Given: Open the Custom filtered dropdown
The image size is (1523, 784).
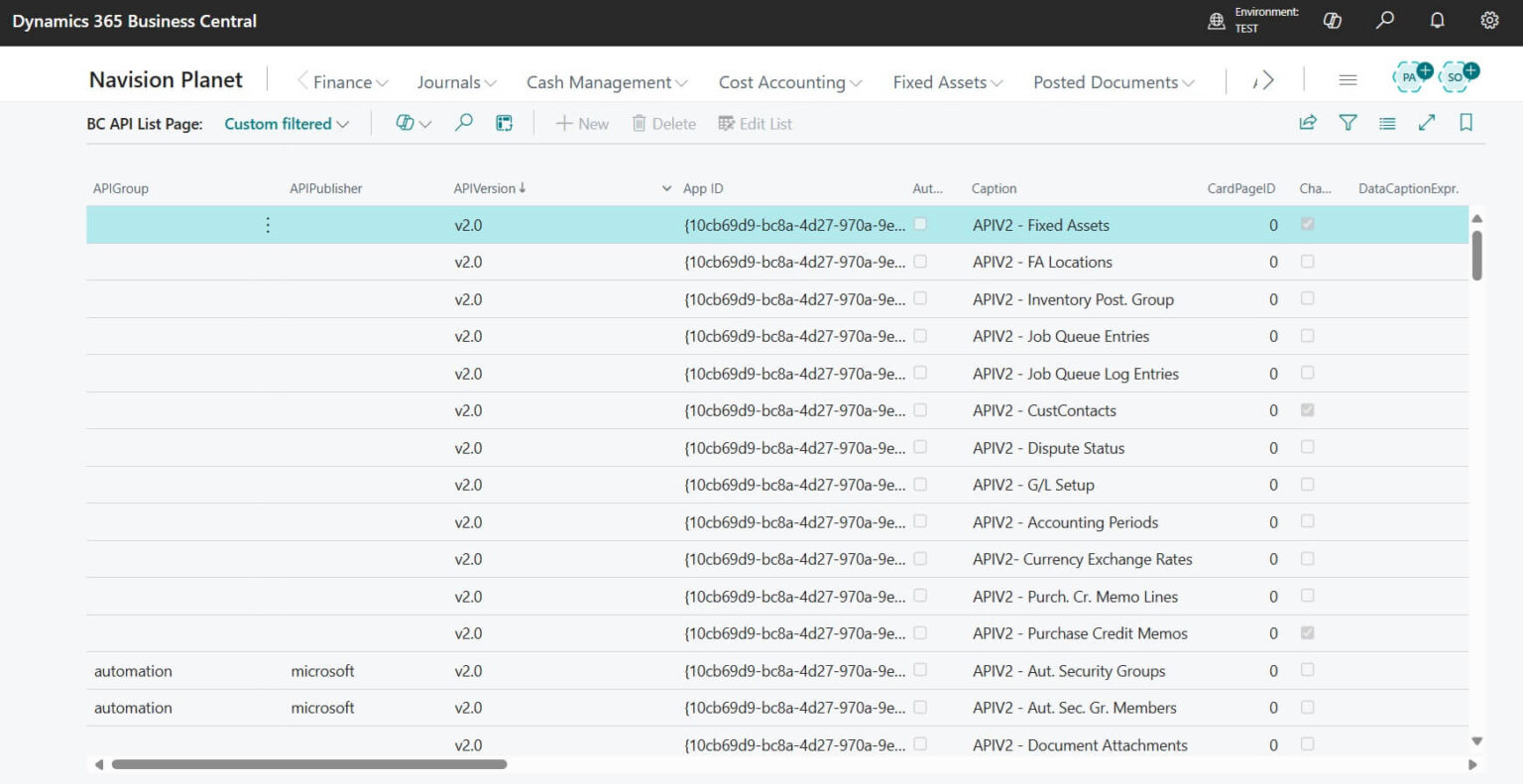Looking at the screenshot, I should point(286,123).
